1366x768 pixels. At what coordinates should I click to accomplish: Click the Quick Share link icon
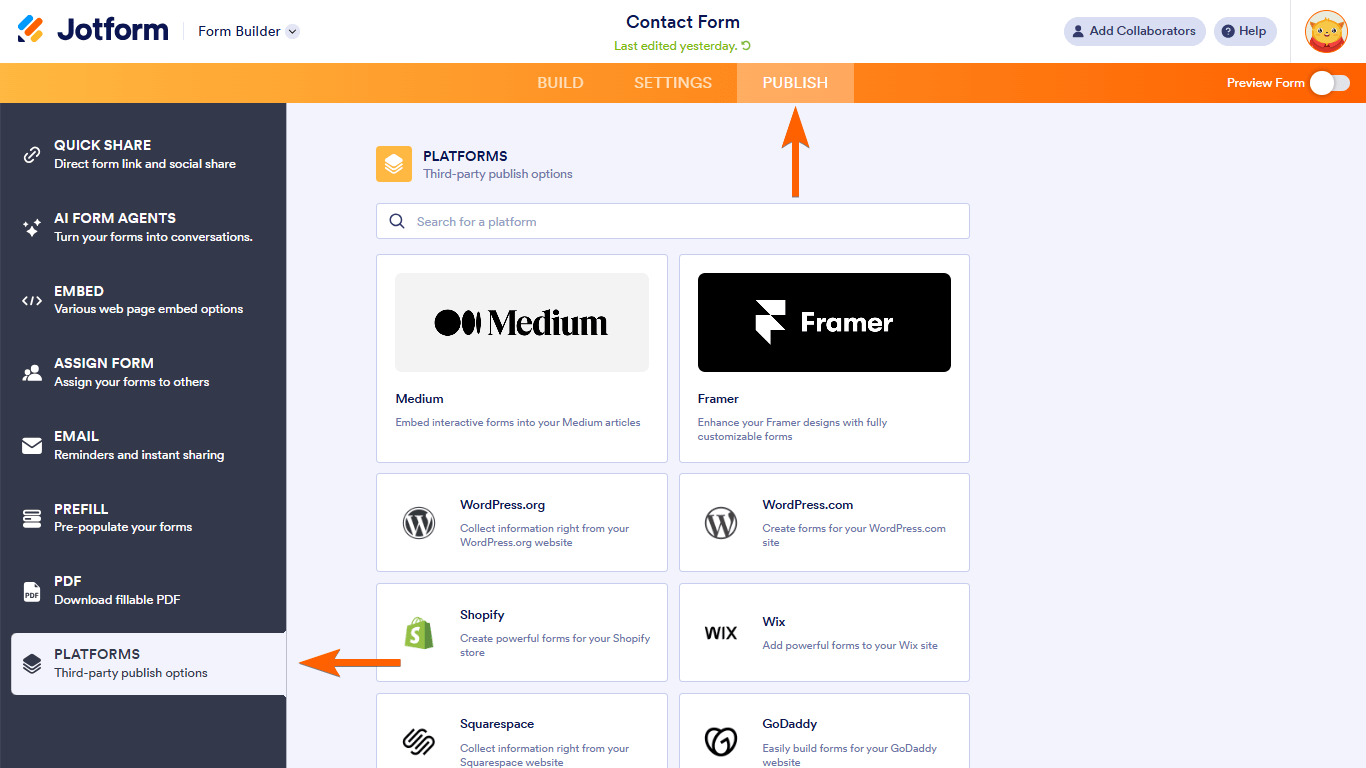[32, 155]
